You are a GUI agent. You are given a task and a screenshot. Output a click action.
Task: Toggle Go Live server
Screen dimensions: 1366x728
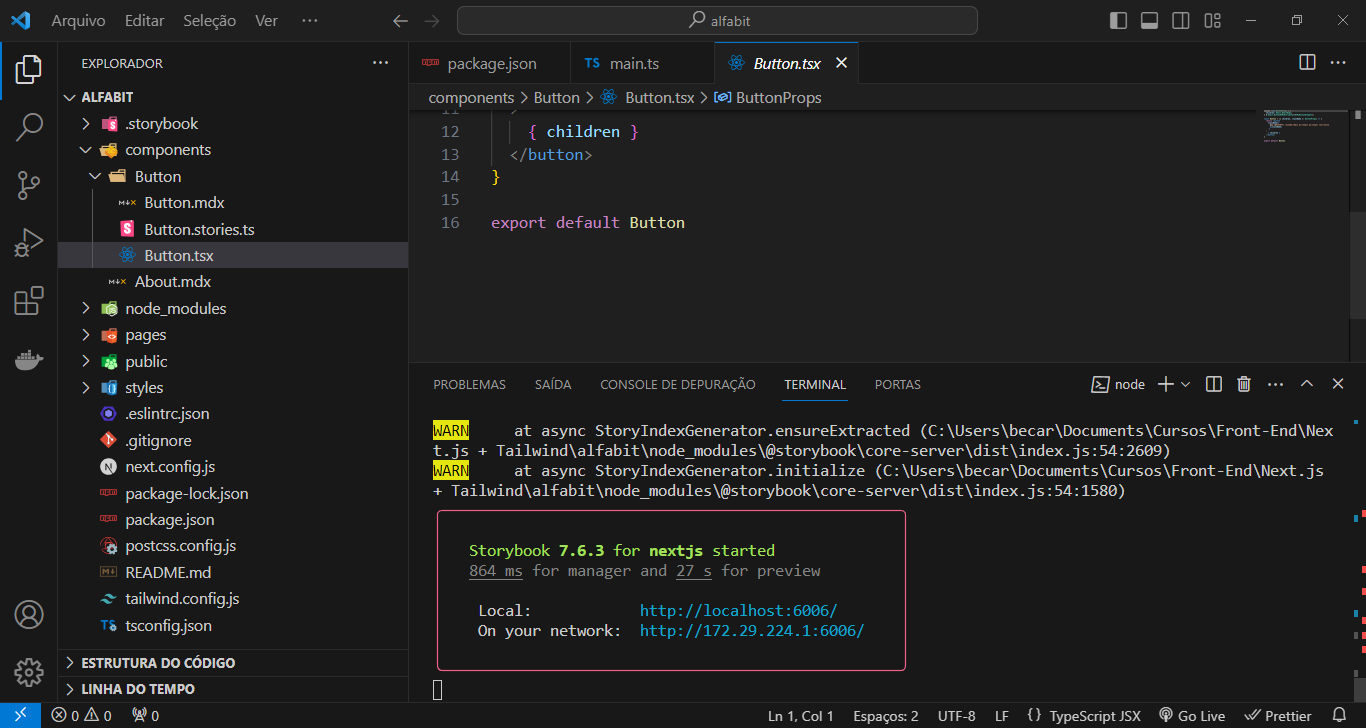click(x=1192, y=715)
